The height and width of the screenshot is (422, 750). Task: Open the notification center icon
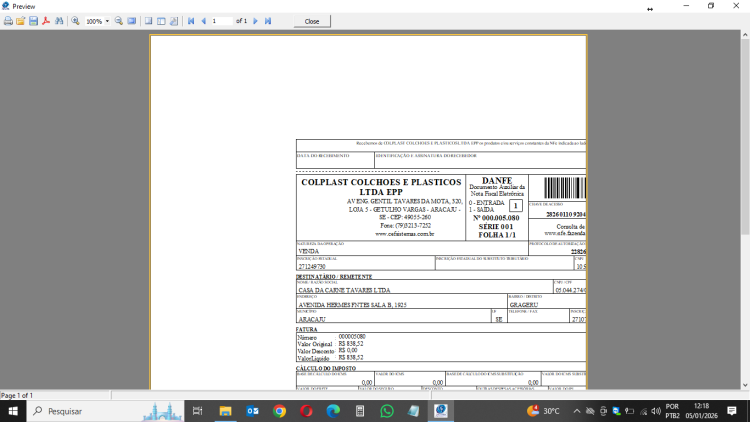pos(732,411)
